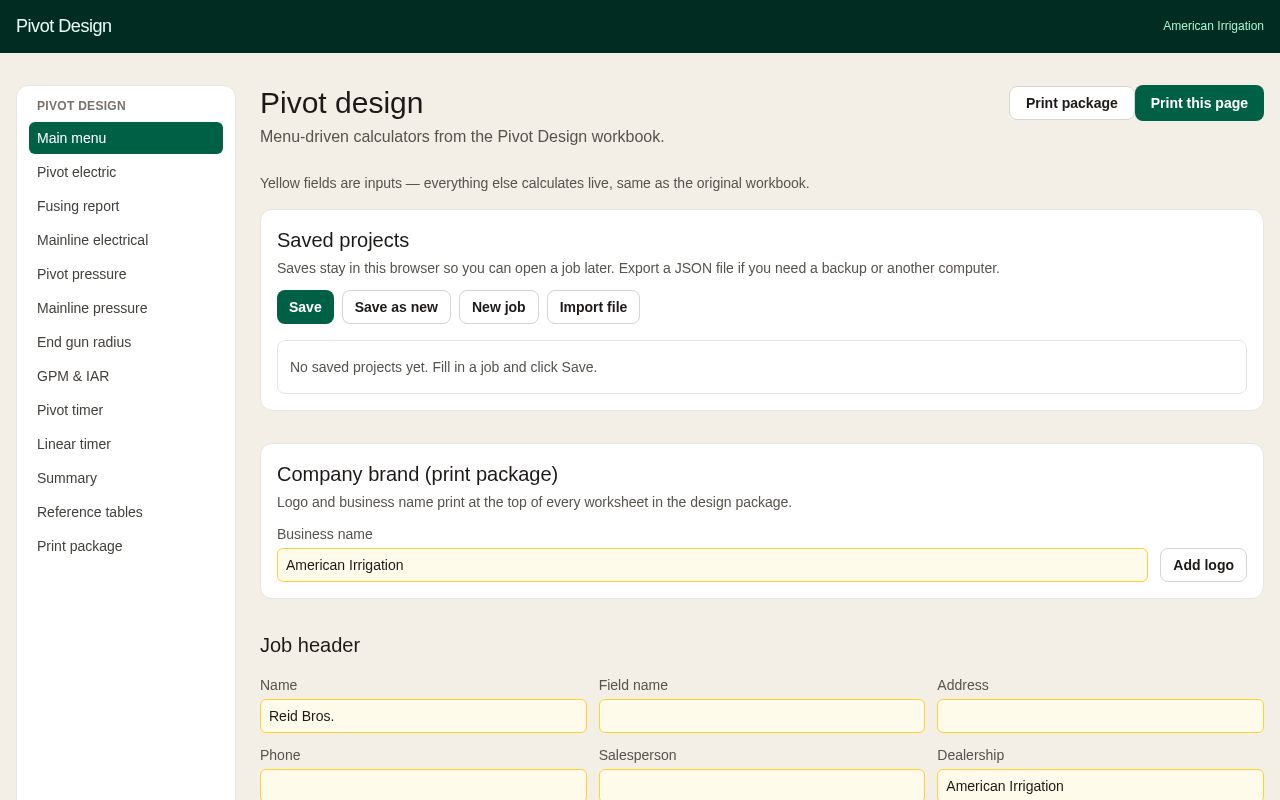Click the Dealership input field
This screenshot has width=1280, height=800.
(1100, 785)
